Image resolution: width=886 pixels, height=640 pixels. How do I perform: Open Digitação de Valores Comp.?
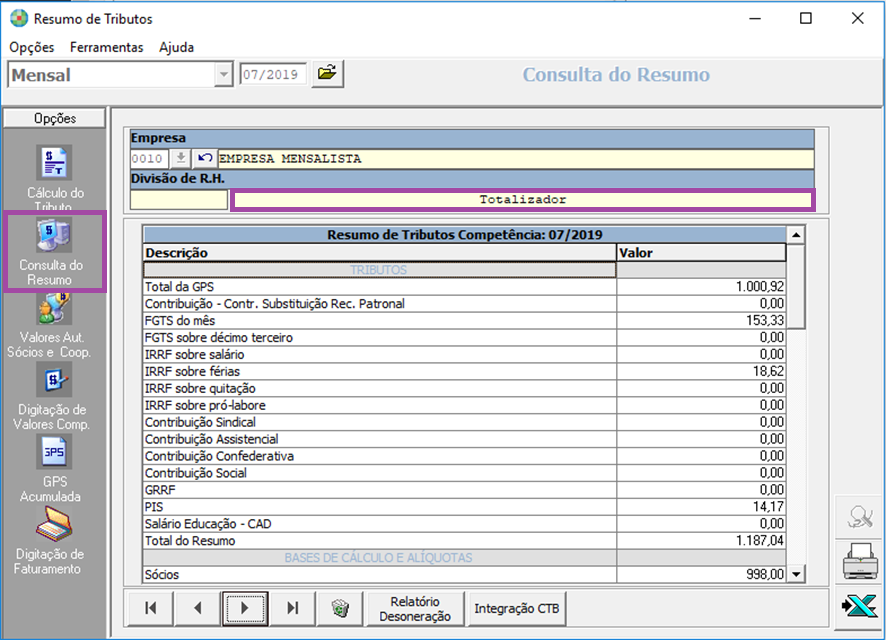(54, 397)
